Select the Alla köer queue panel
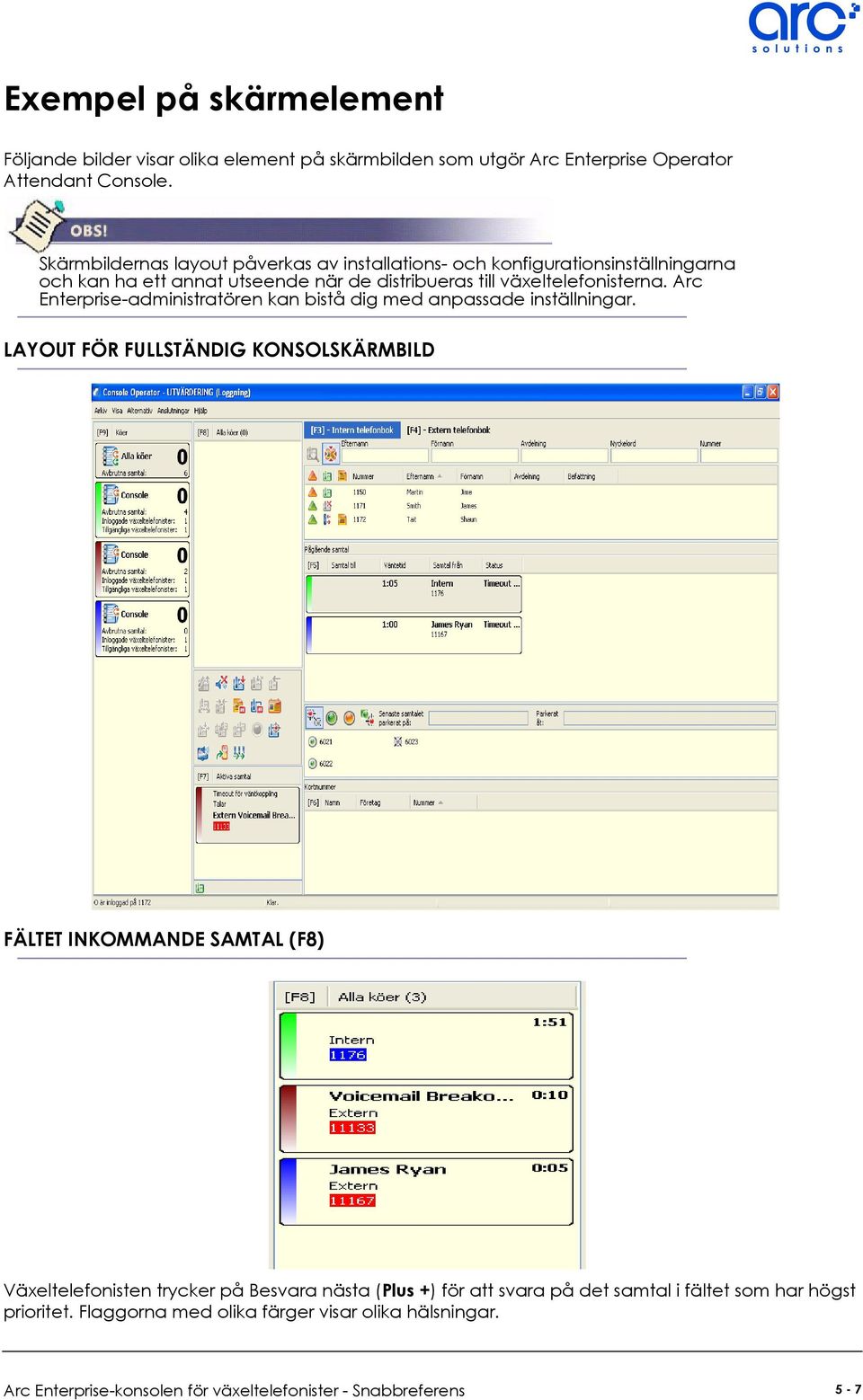This screenshot has height=1400, width=863. [x=142, y=461]
